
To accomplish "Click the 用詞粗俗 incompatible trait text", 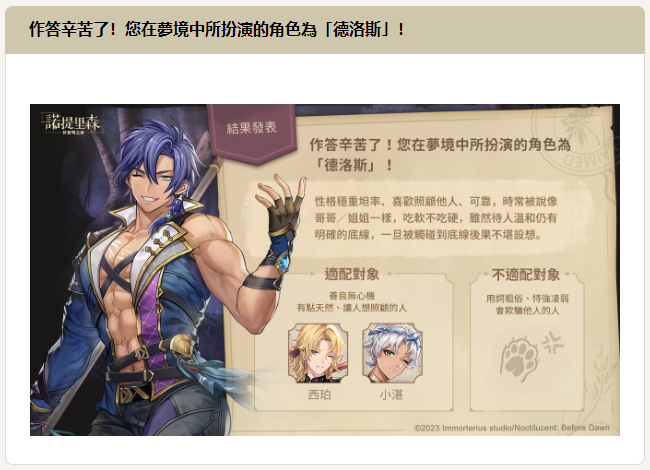I will (x=527, y=298).
